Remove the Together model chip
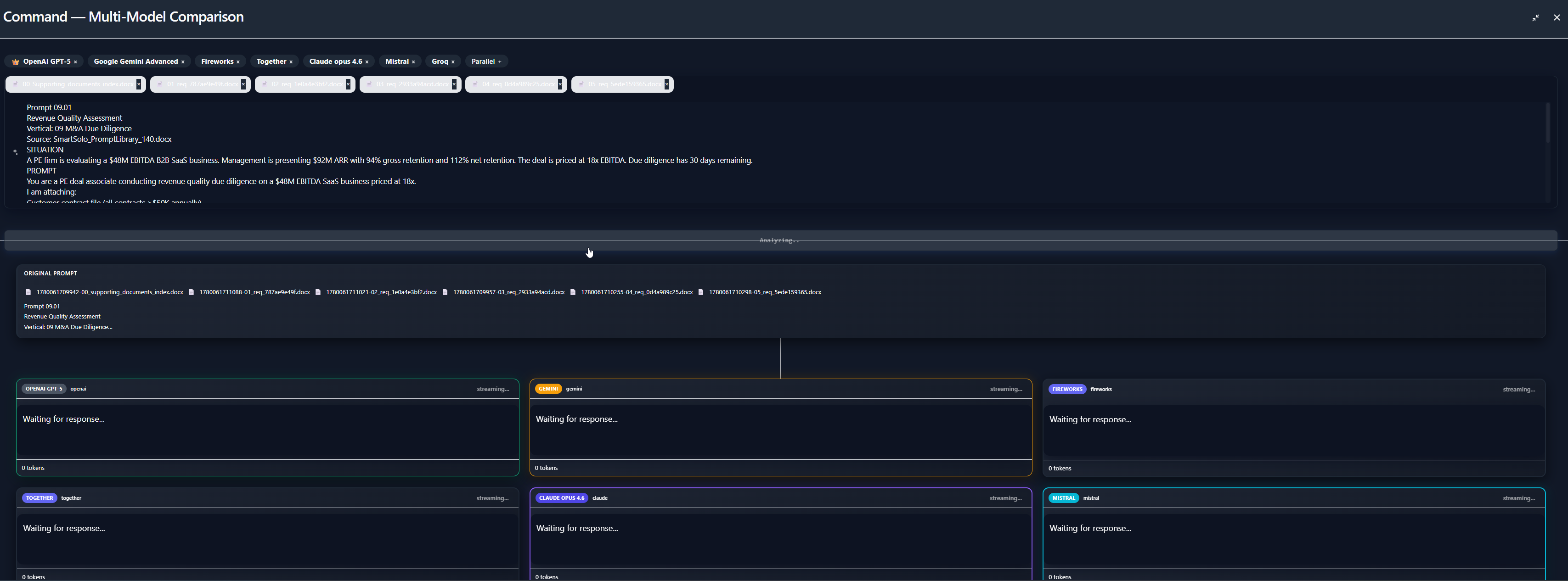 291,62
